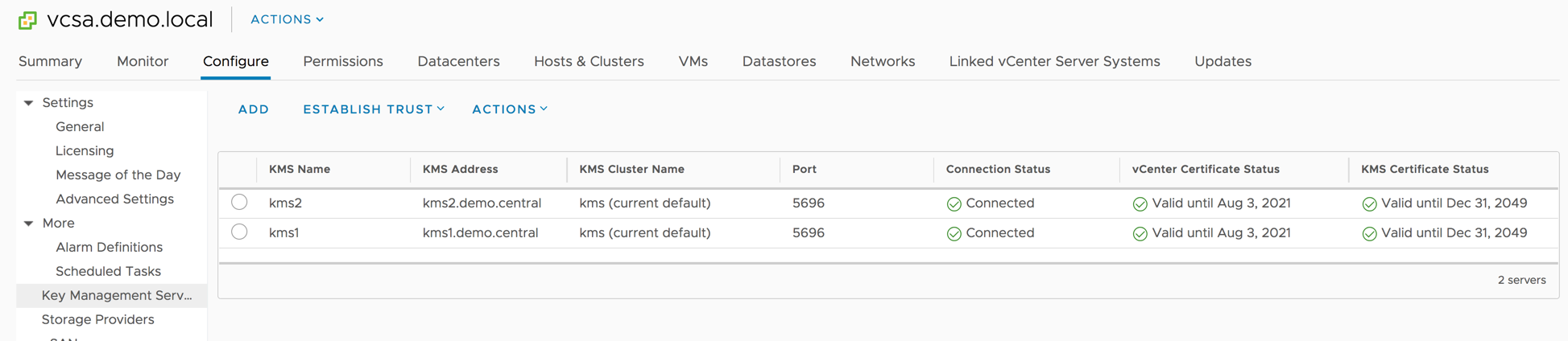Open Storage Providers
1568x341 pixels.
click(97, 320)
